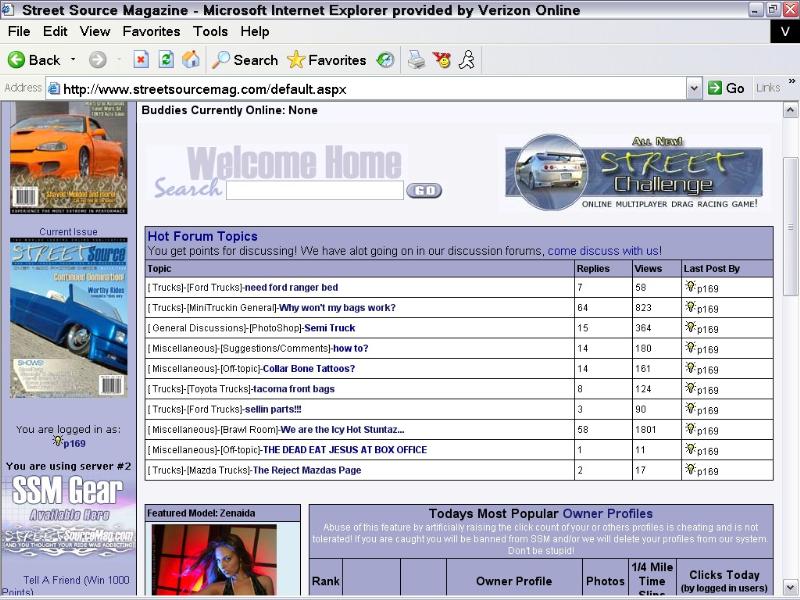Refresh the current page
This screenshot has height=600, width=800.
[166, 60]
